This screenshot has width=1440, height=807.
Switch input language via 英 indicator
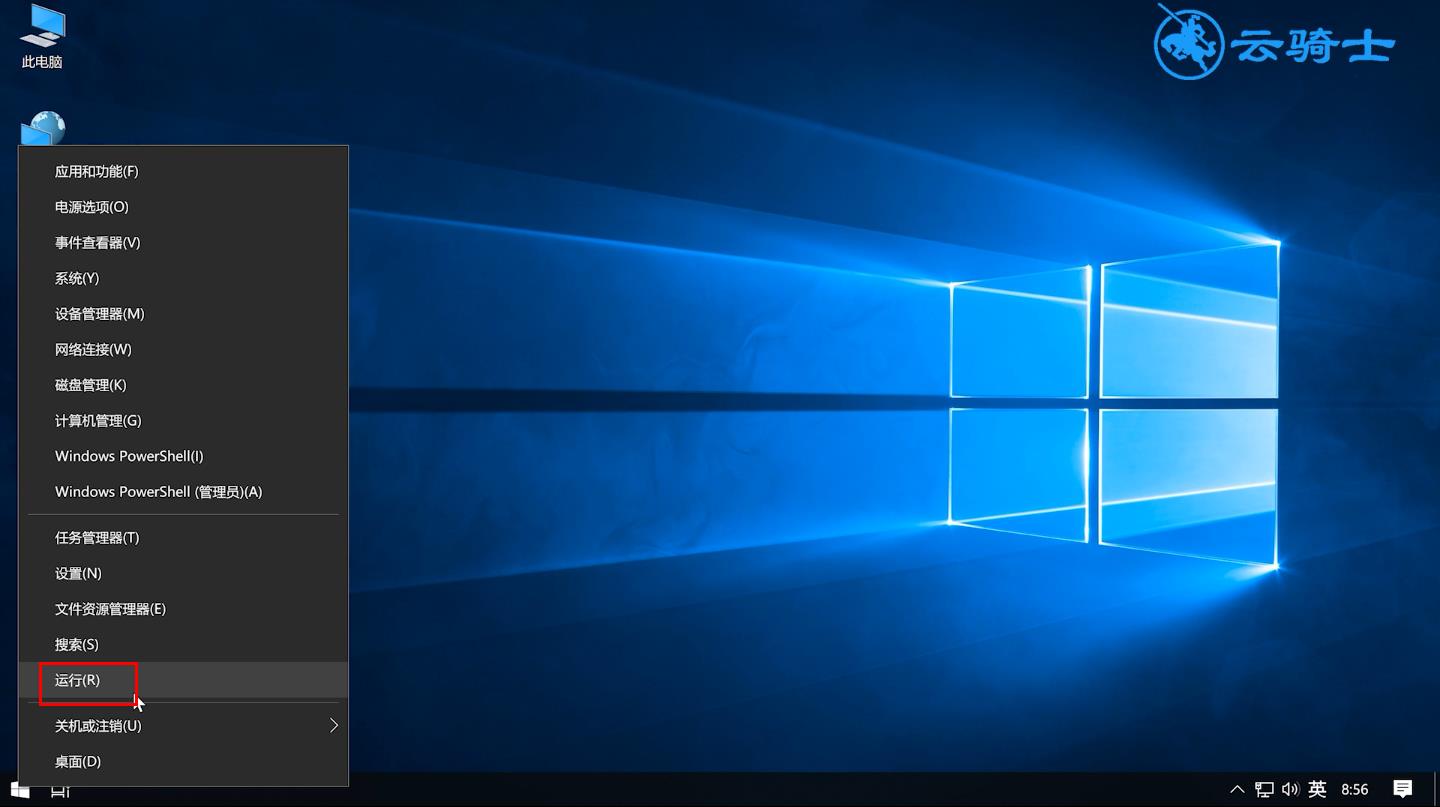(x=1317, y=789)
